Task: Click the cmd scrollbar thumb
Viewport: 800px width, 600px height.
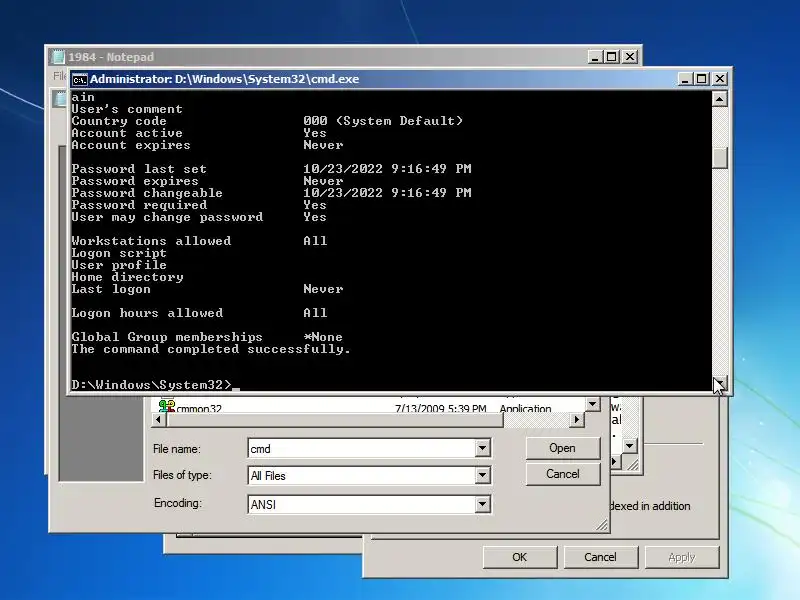Action: tap(719, 158)
